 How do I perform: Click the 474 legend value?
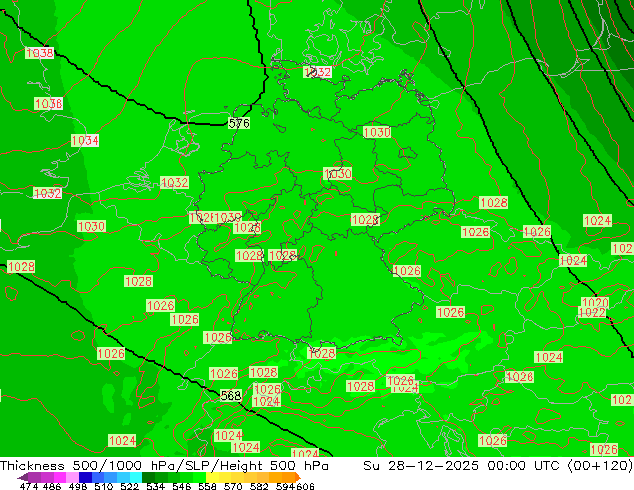click(29, 486)
